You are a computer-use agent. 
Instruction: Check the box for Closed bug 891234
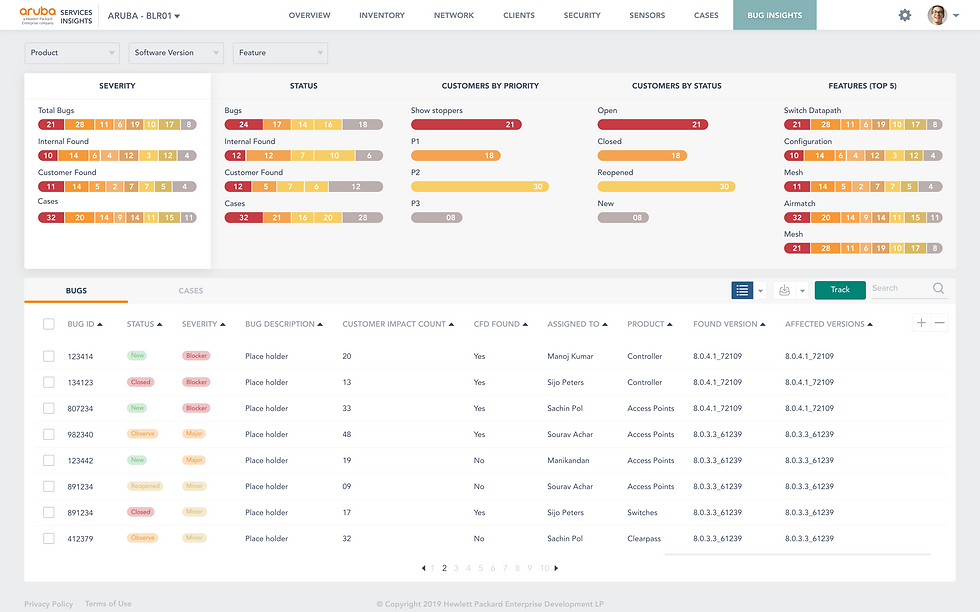coord(49,513)
